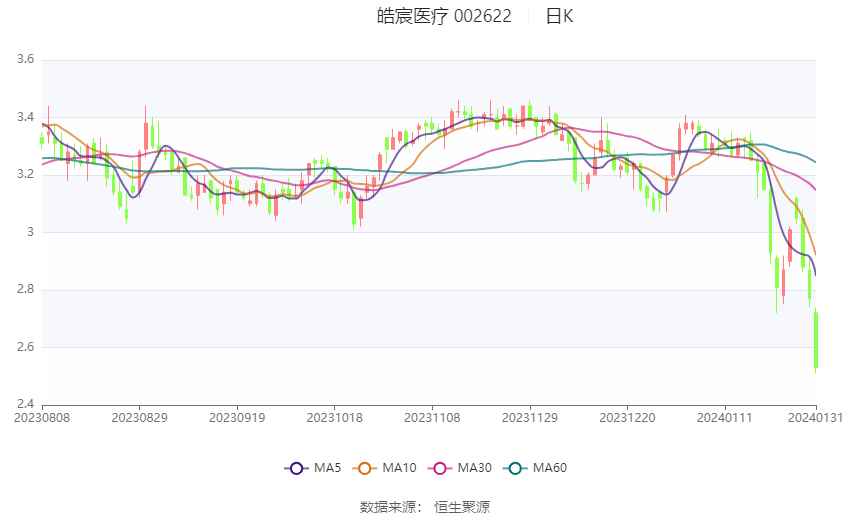The image size is (850, 517).
Task: Hide the MA30 series via its label
Action: pos(475,468)
